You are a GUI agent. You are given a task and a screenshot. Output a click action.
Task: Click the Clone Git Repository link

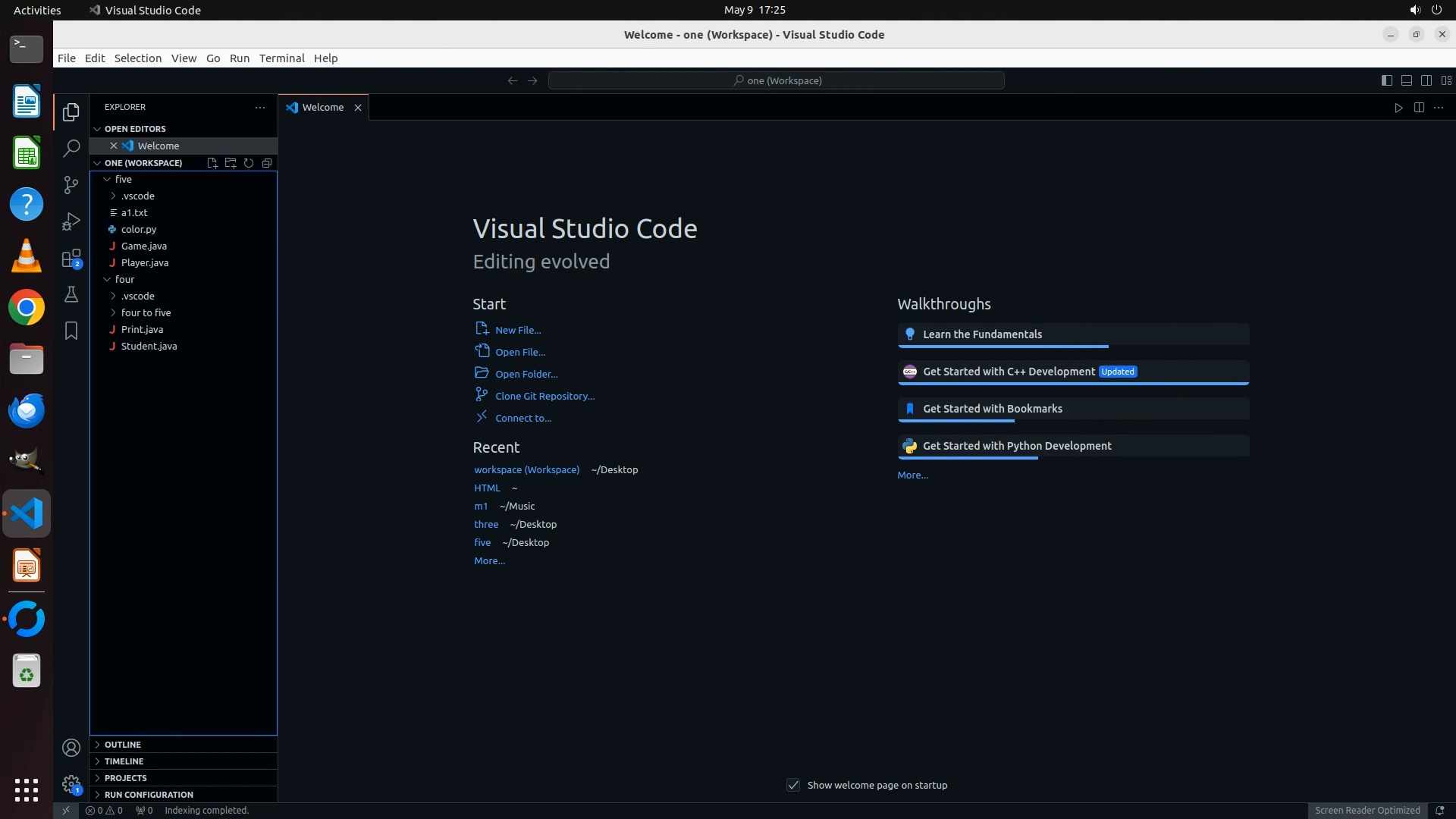tap(544, 396)
